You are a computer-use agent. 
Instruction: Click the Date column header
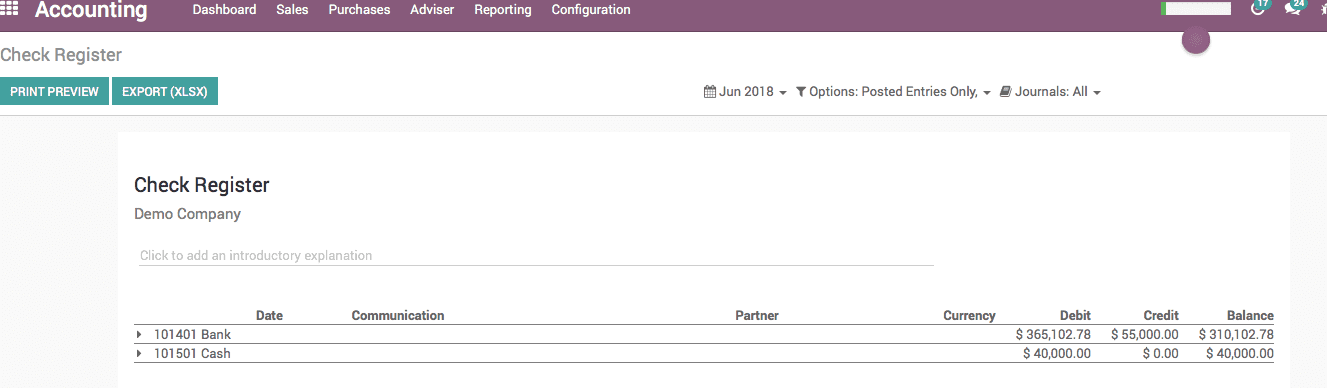[269, 315]
